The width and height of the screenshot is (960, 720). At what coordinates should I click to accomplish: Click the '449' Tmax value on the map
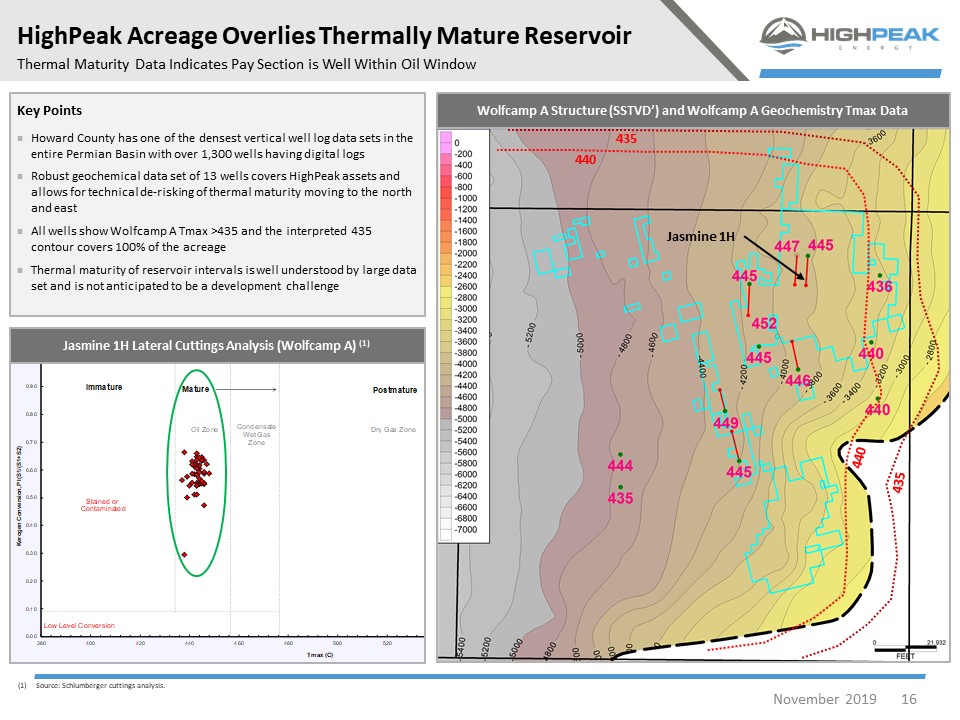[726, 423]
